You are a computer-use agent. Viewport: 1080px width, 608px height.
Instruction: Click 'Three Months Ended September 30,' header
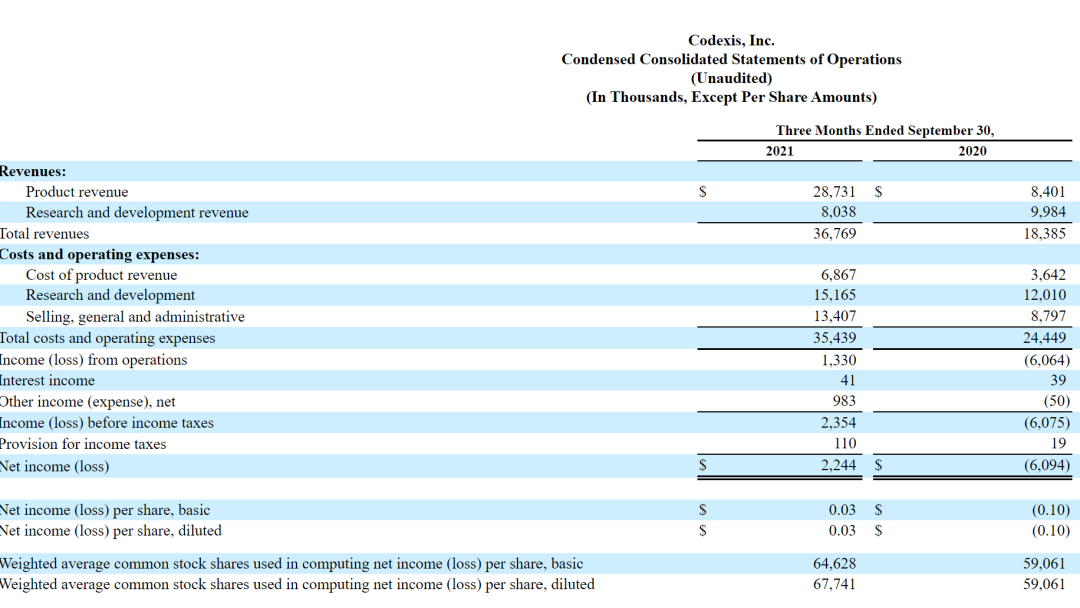[884, 130]
